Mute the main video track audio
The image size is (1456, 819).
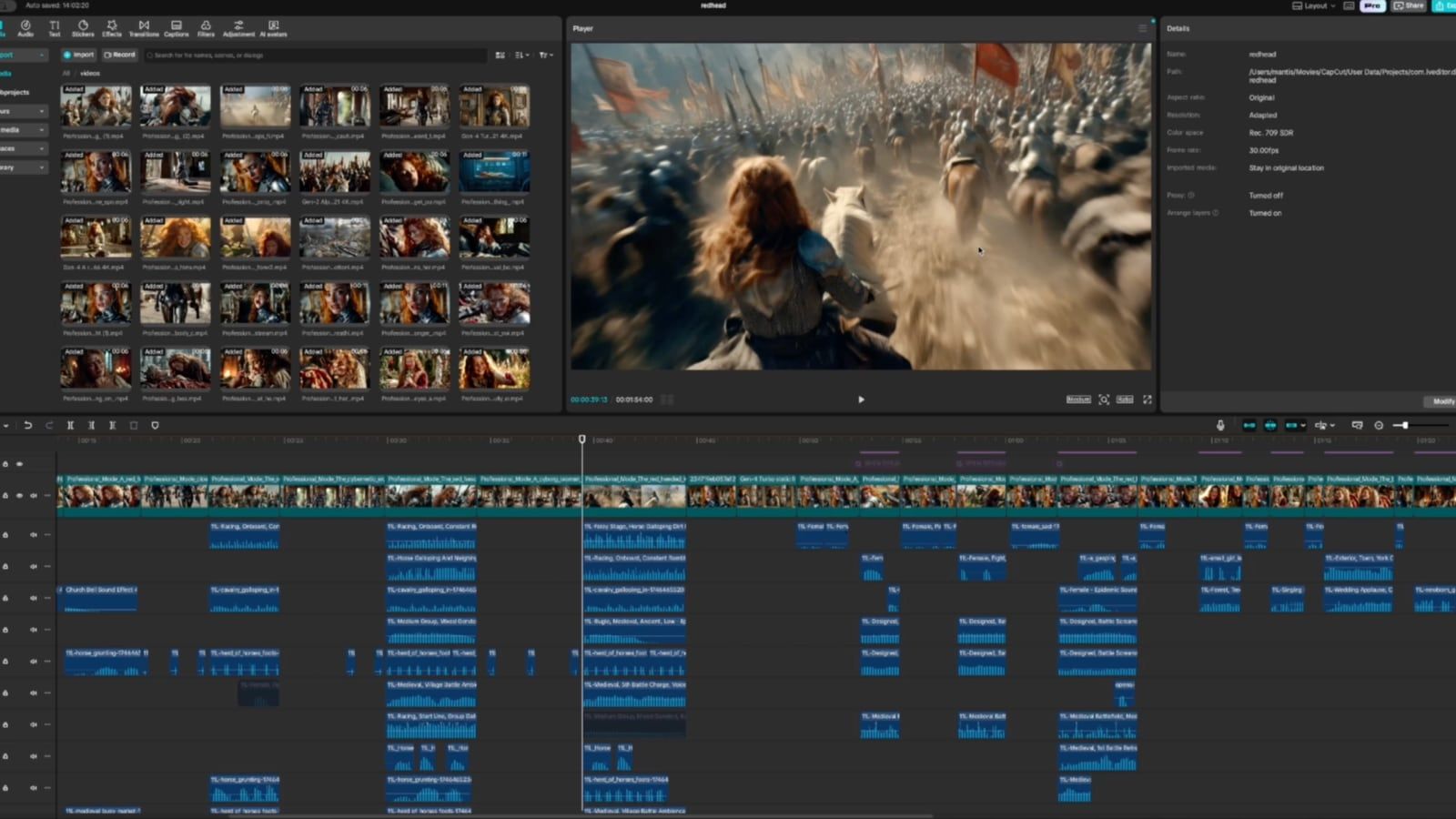tap(34, 496)
